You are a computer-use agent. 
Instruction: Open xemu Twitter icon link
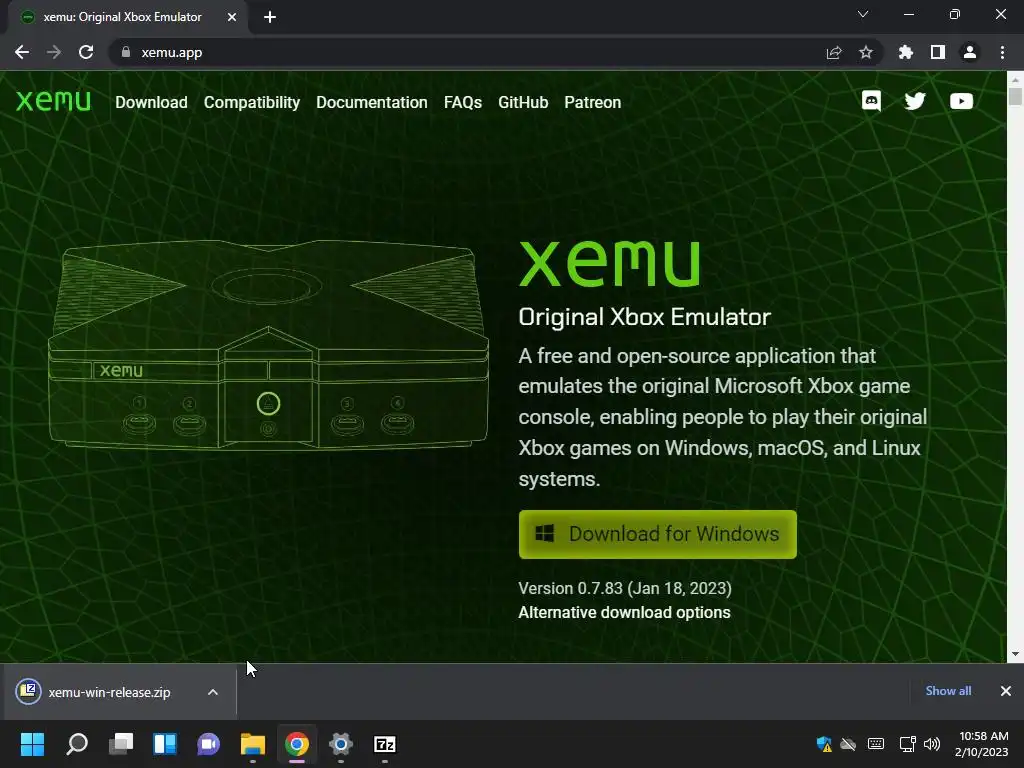pyautogui.click(x=915, y=101)
